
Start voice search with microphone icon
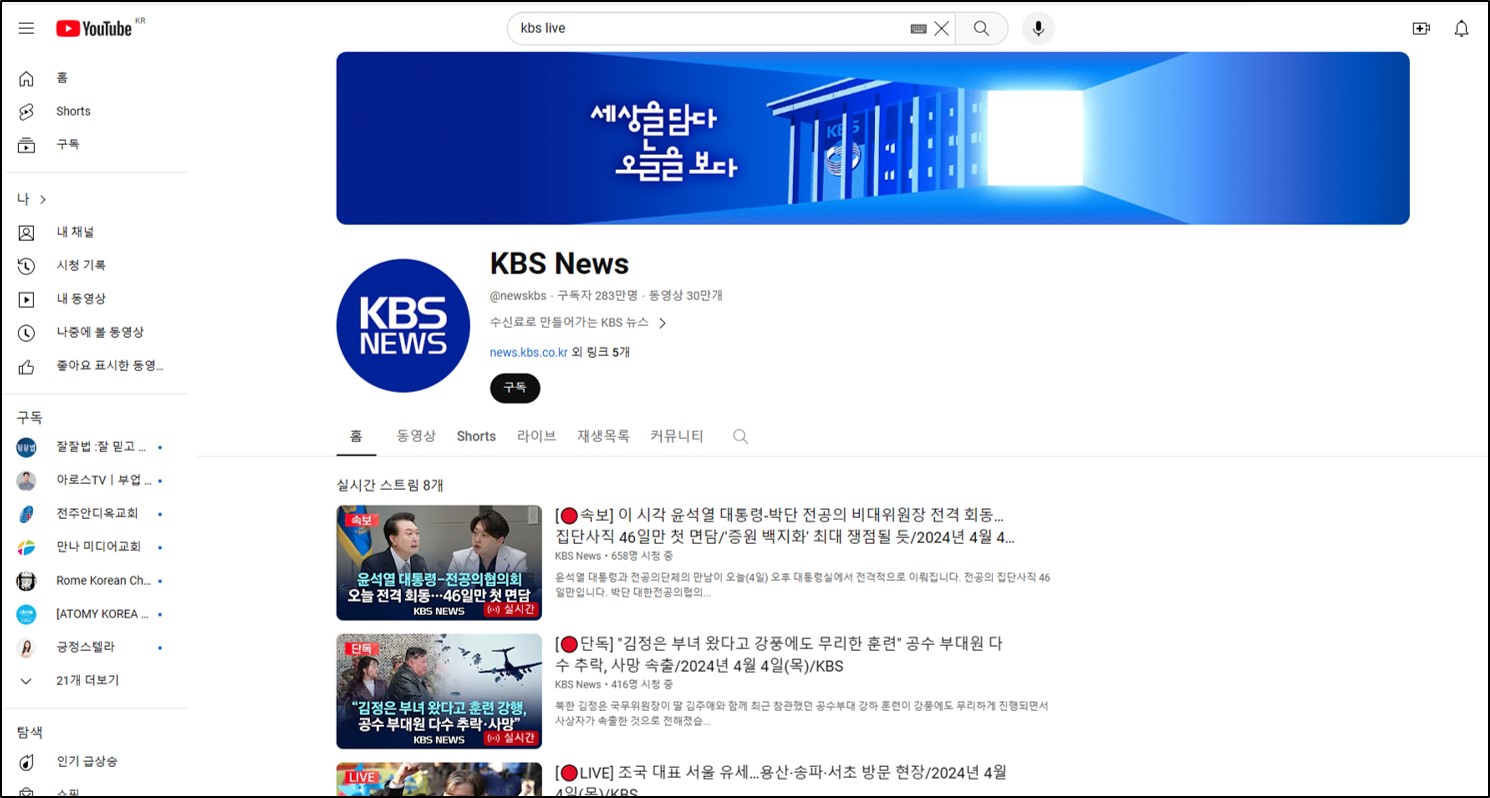[1038, 29]
